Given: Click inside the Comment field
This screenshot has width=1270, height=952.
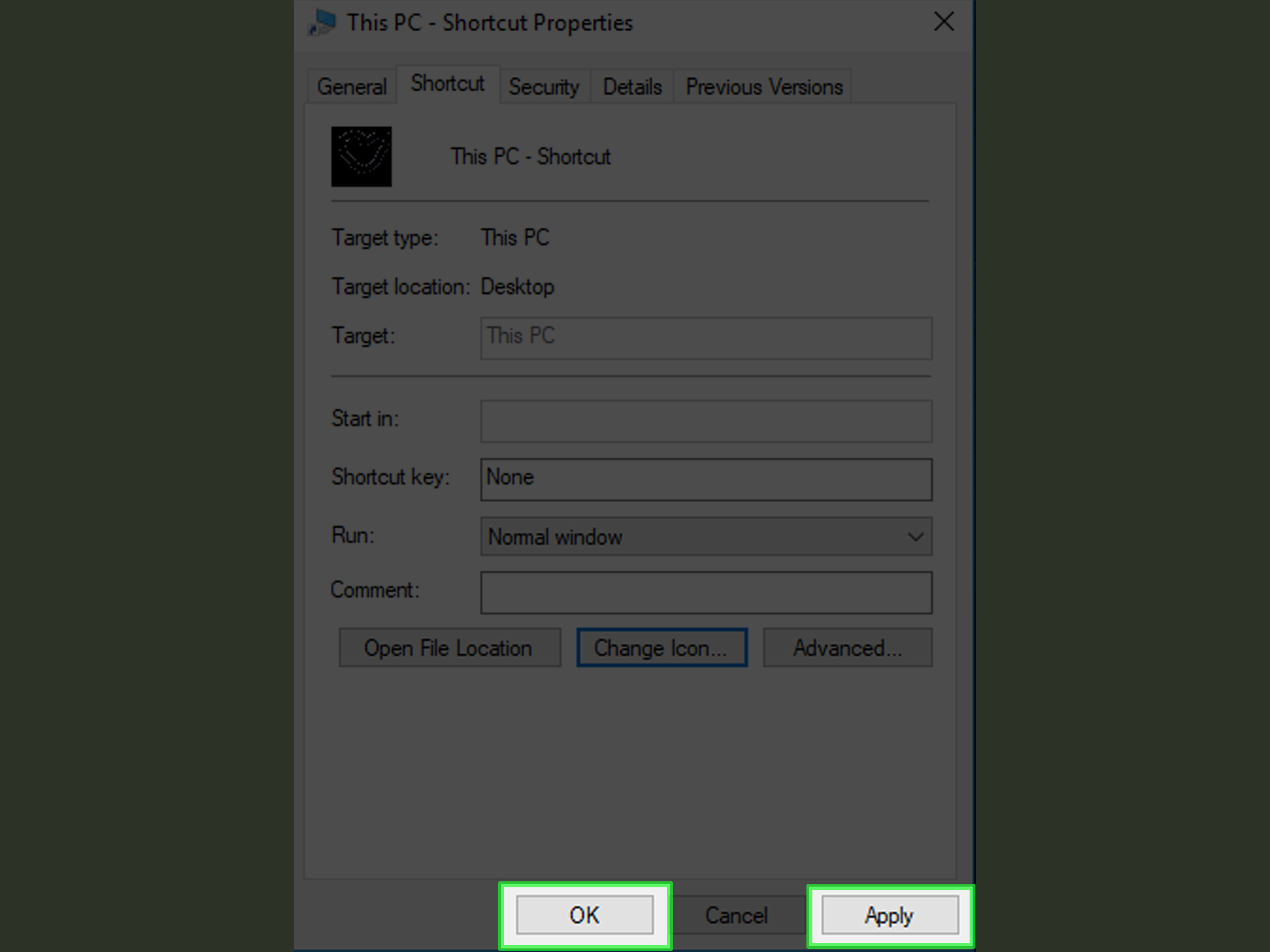Looking at the screenshot, I should pos(706,592).
